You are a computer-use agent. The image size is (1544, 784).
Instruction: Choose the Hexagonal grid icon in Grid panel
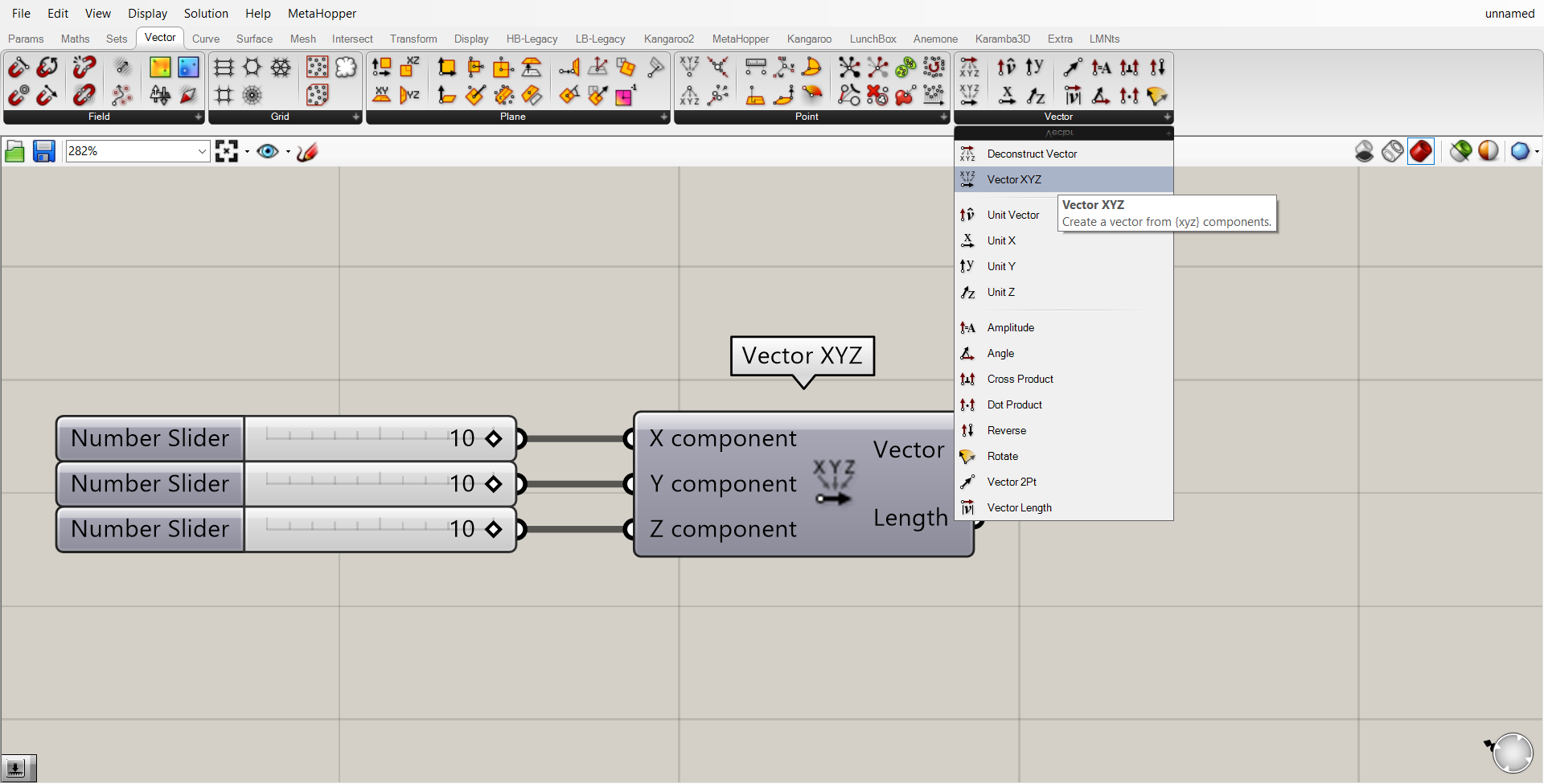tap(253, 68)
